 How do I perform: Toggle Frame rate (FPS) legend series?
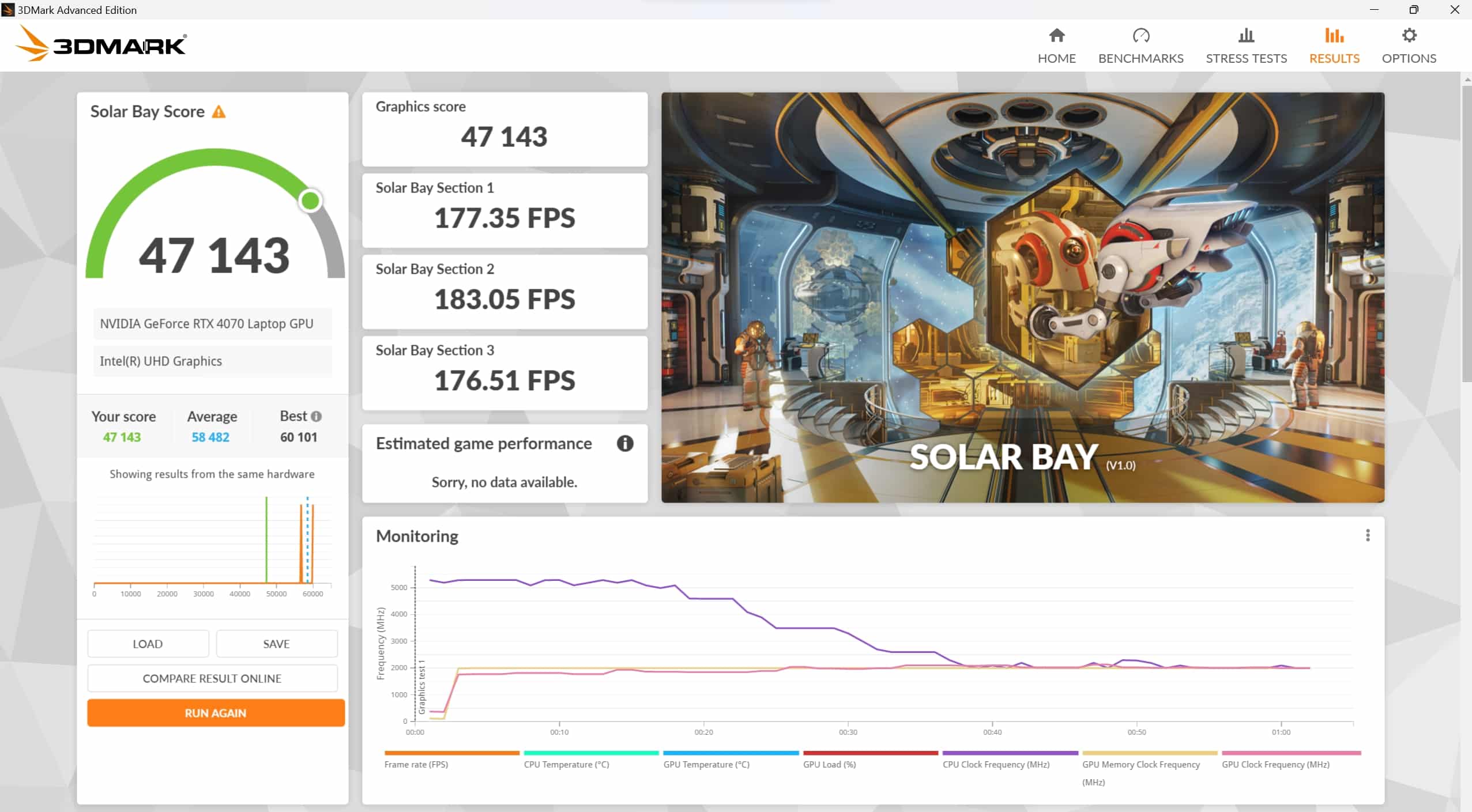(416, 764)
